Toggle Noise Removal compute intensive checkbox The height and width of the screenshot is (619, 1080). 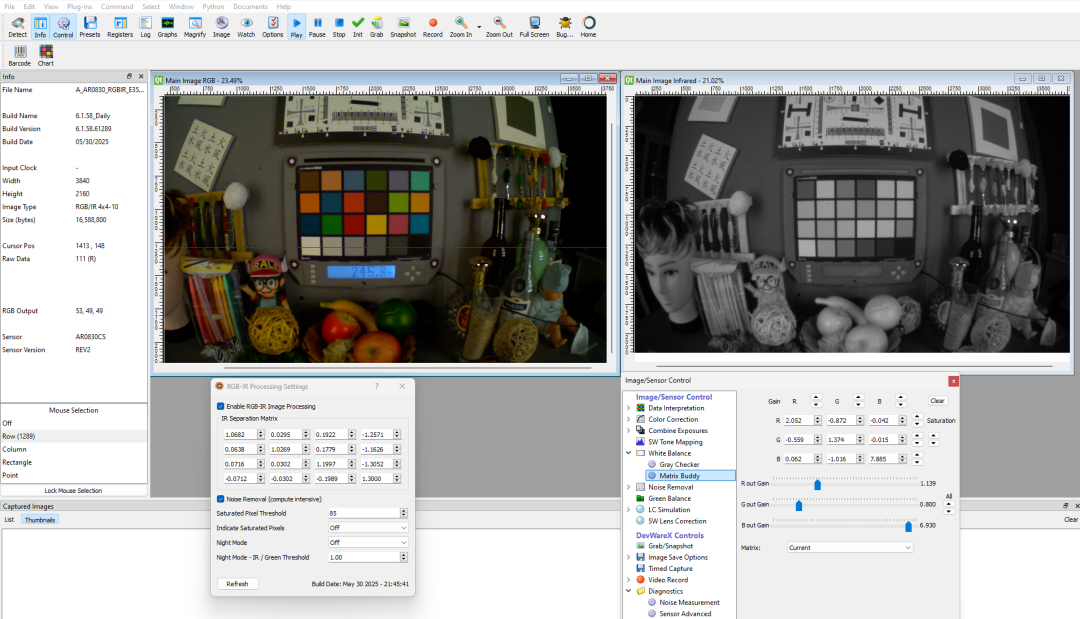[221, 499]
